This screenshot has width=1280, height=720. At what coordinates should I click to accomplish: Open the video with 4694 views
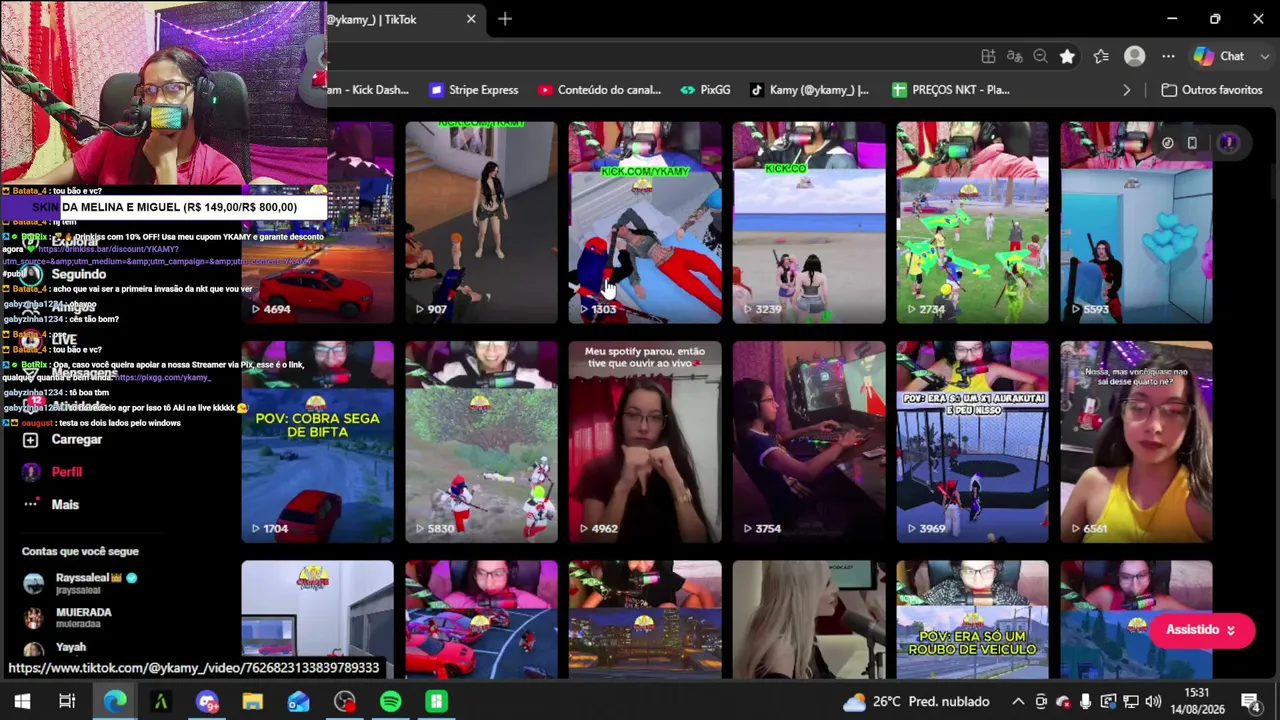pos(317,222)
